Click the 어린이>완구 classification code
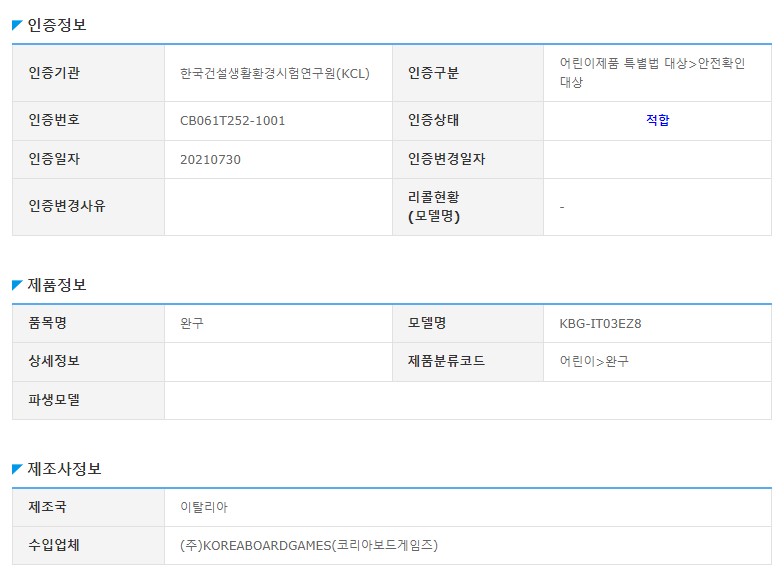Viewport: 784px width, 588px height. 594,362
